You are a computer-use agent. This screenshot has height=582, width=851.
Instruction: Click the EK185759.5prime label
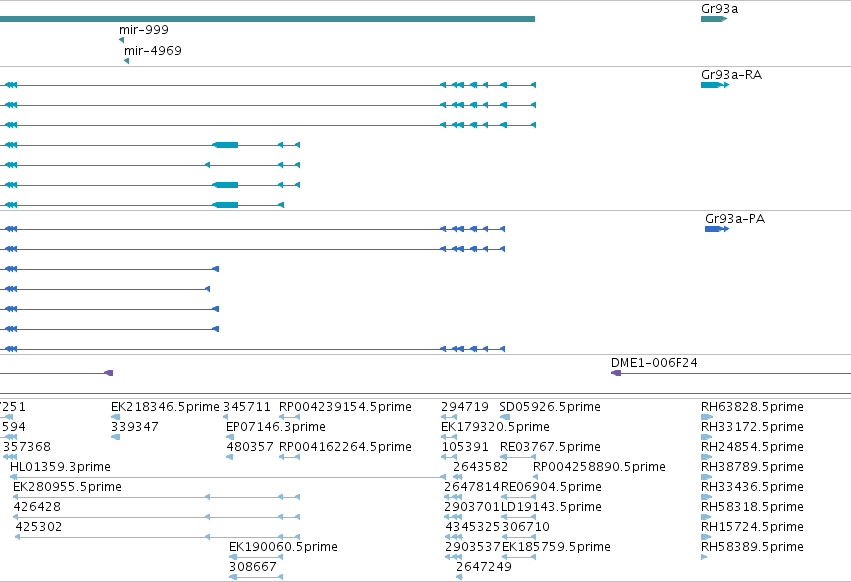[556, 547]
